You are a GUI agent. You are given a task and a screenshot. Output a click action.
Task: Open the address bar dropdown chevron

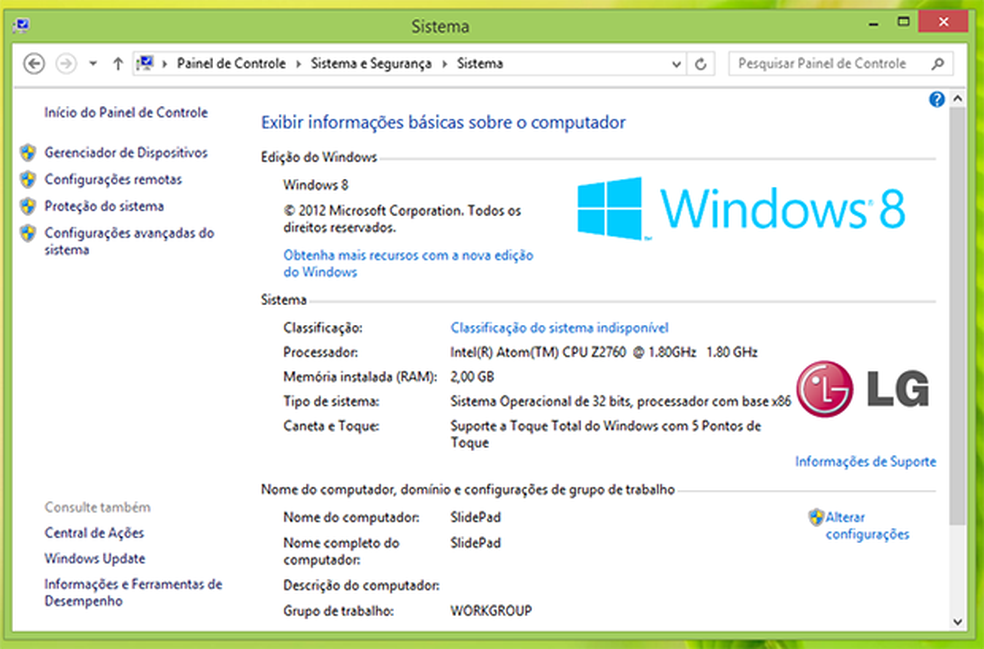pos(676,63)
